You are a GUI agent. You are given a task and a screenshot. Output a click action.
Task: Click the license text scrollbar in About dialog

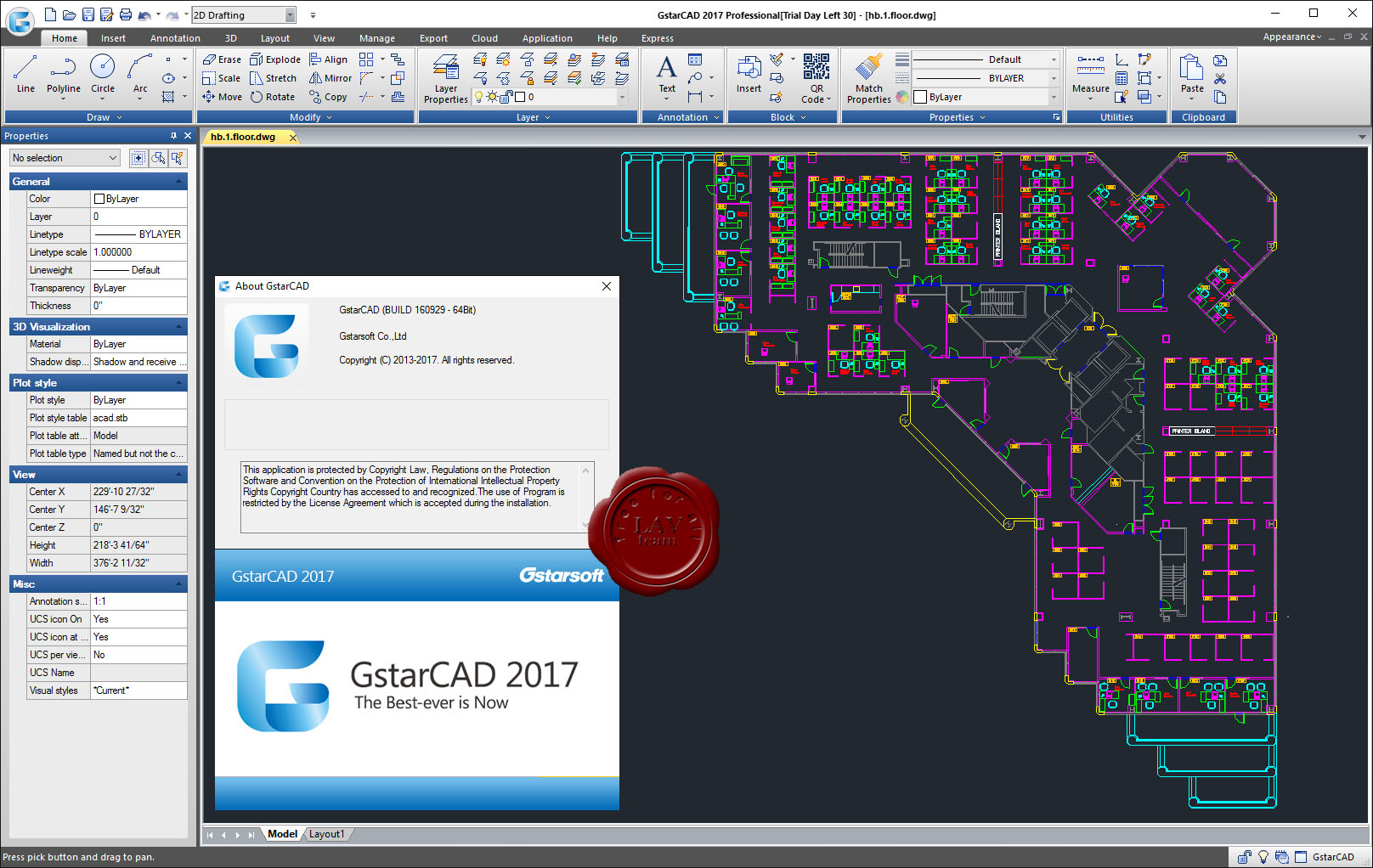[586, 498]
